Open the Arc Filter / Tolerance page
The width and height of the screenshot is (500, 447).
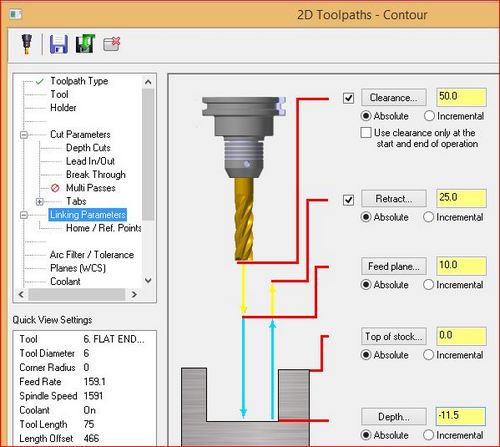tap(92, 255)
